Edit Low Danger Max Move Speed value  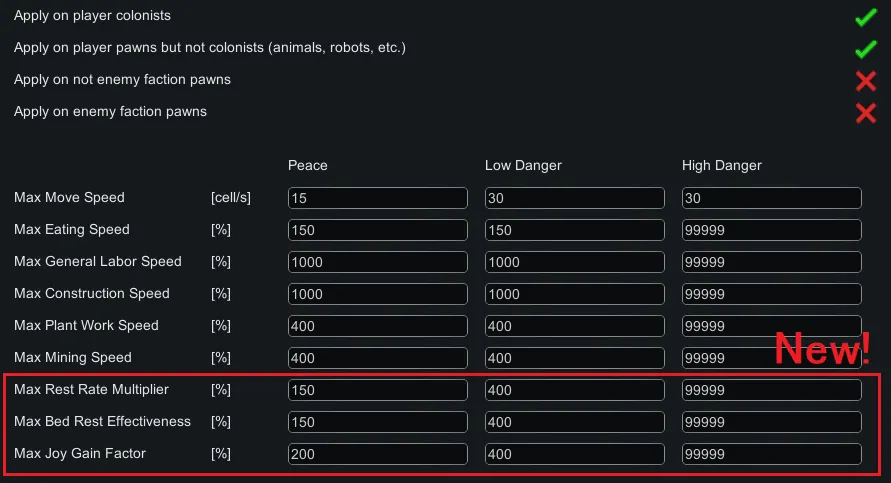click(x=574, y=198)
